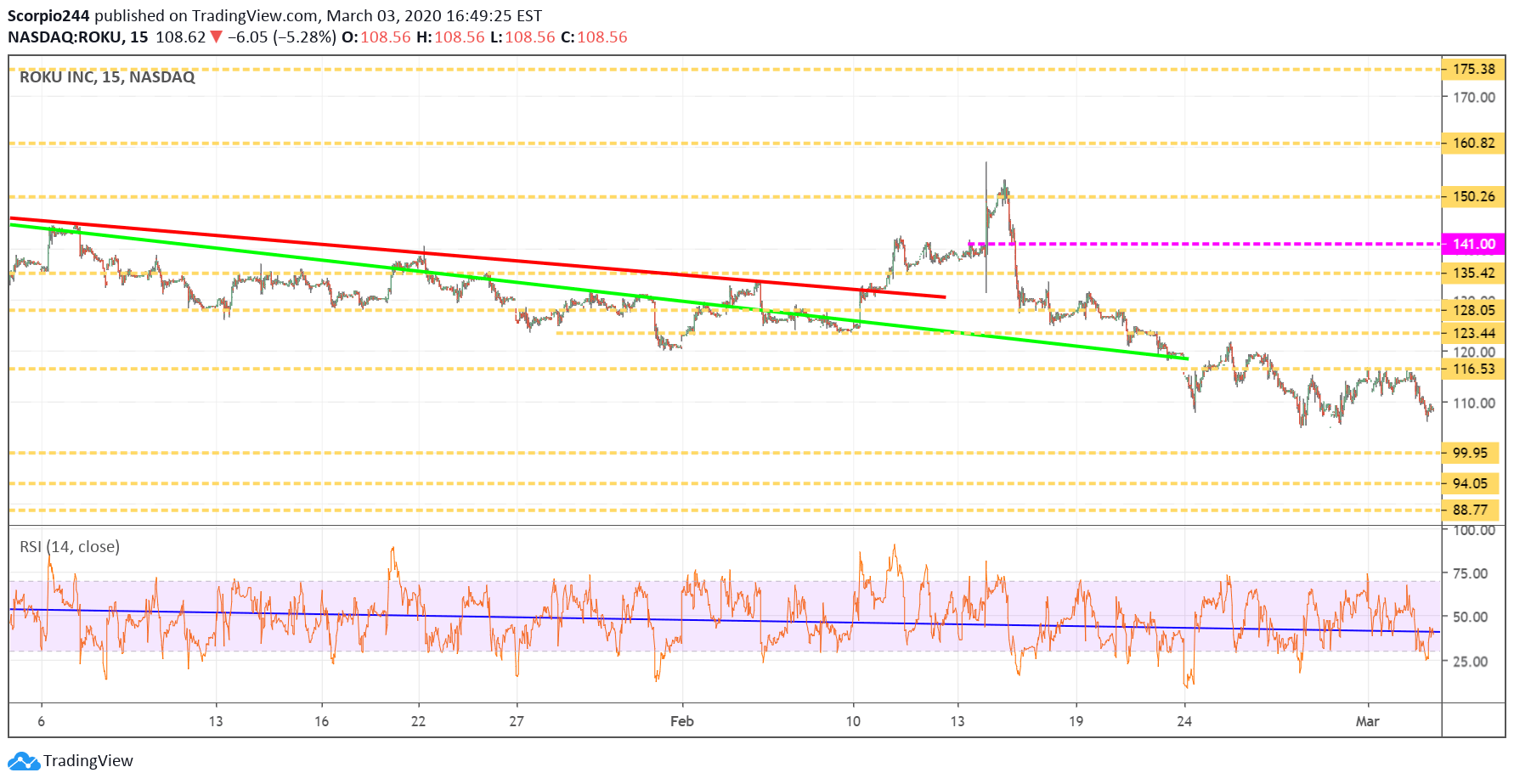Click the red down-triangle change indicator

click(x=217, y=37)
